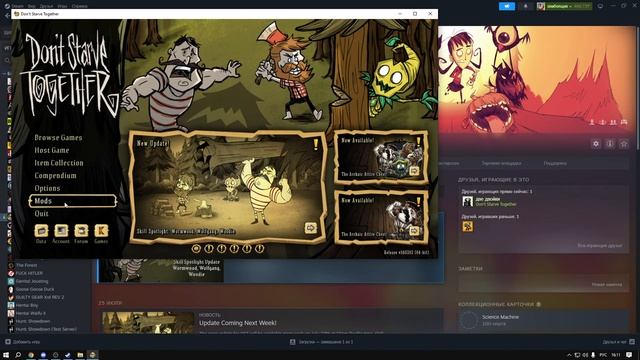Click New Update skill spotlight banner
This screenshot has width=640, height=360.
228,187
